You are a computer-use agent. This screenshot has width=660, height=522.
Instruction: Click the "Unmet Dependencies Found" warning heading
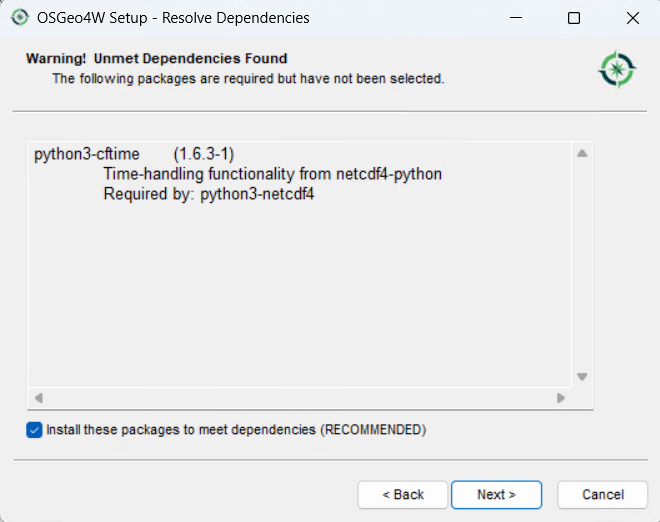(156, 59)
